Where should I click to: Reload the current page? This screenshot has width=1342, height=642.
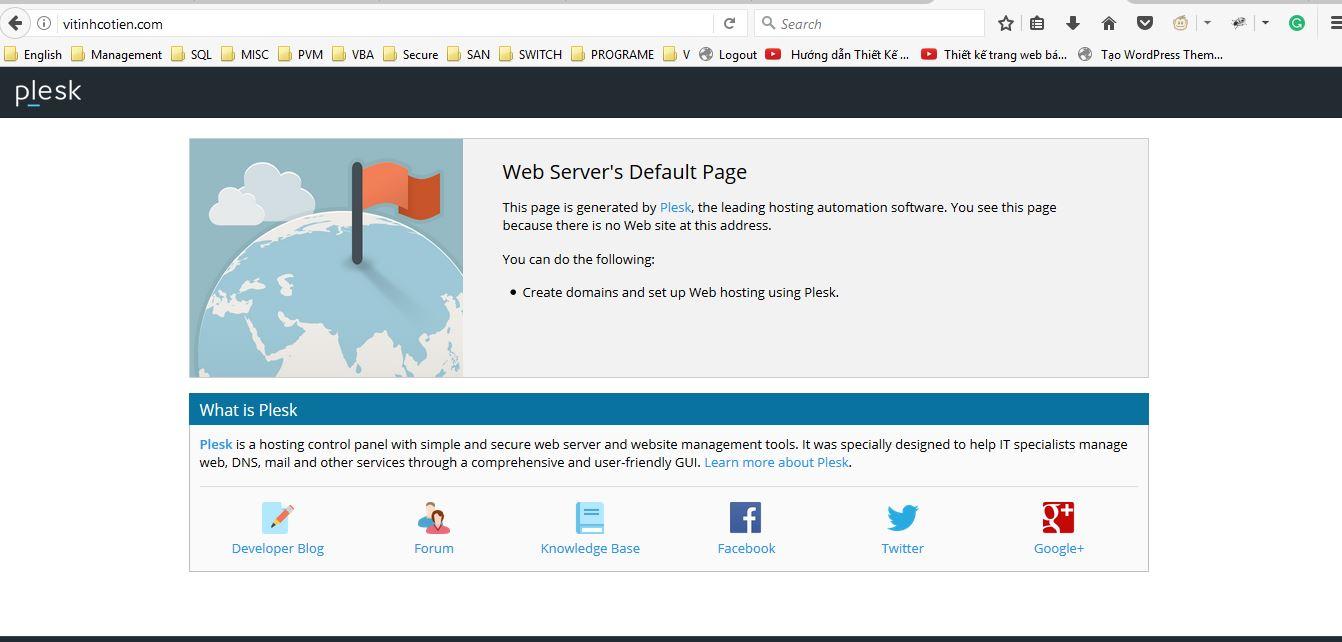729,23
